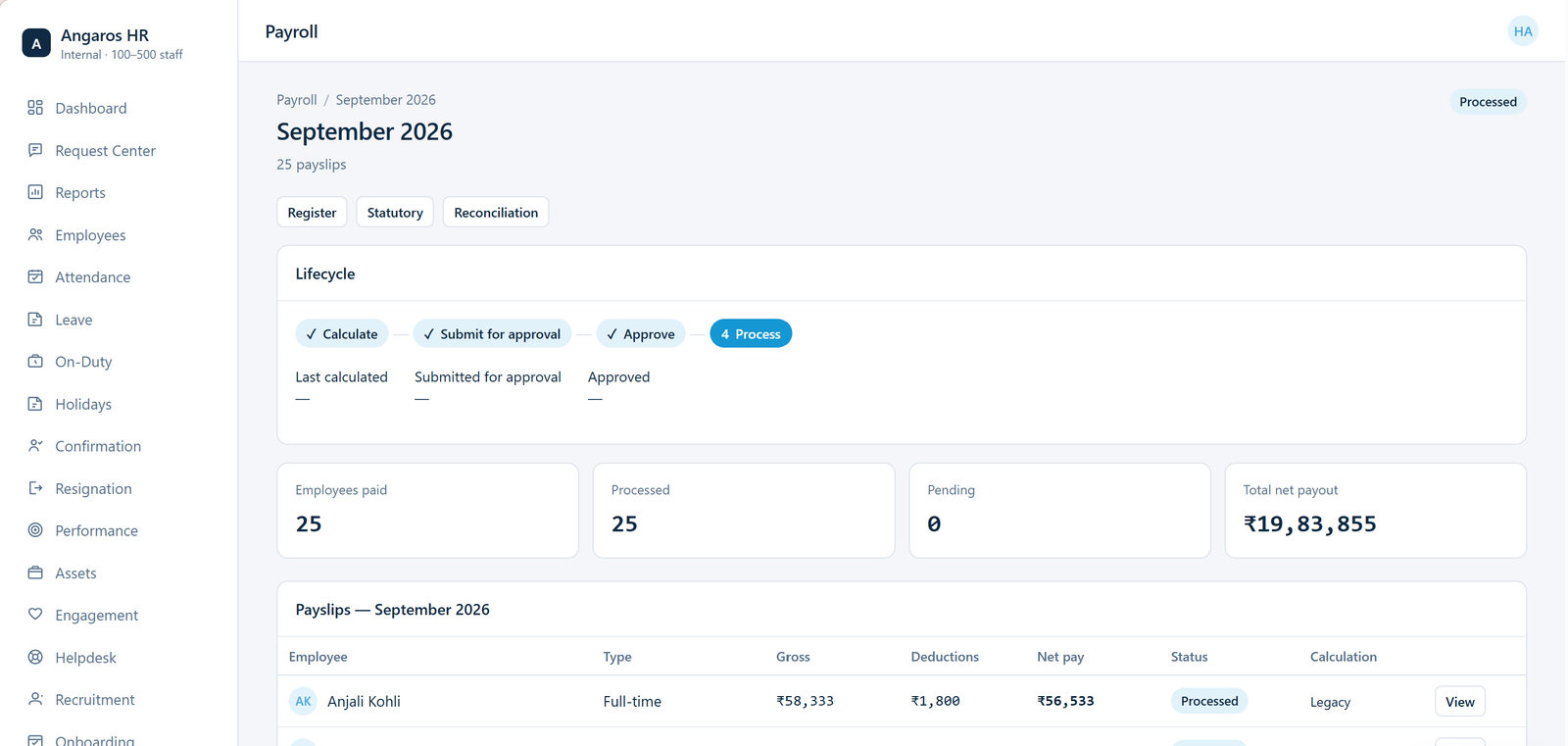Click the Legacy calculation cell

[x=1330, y=702]
